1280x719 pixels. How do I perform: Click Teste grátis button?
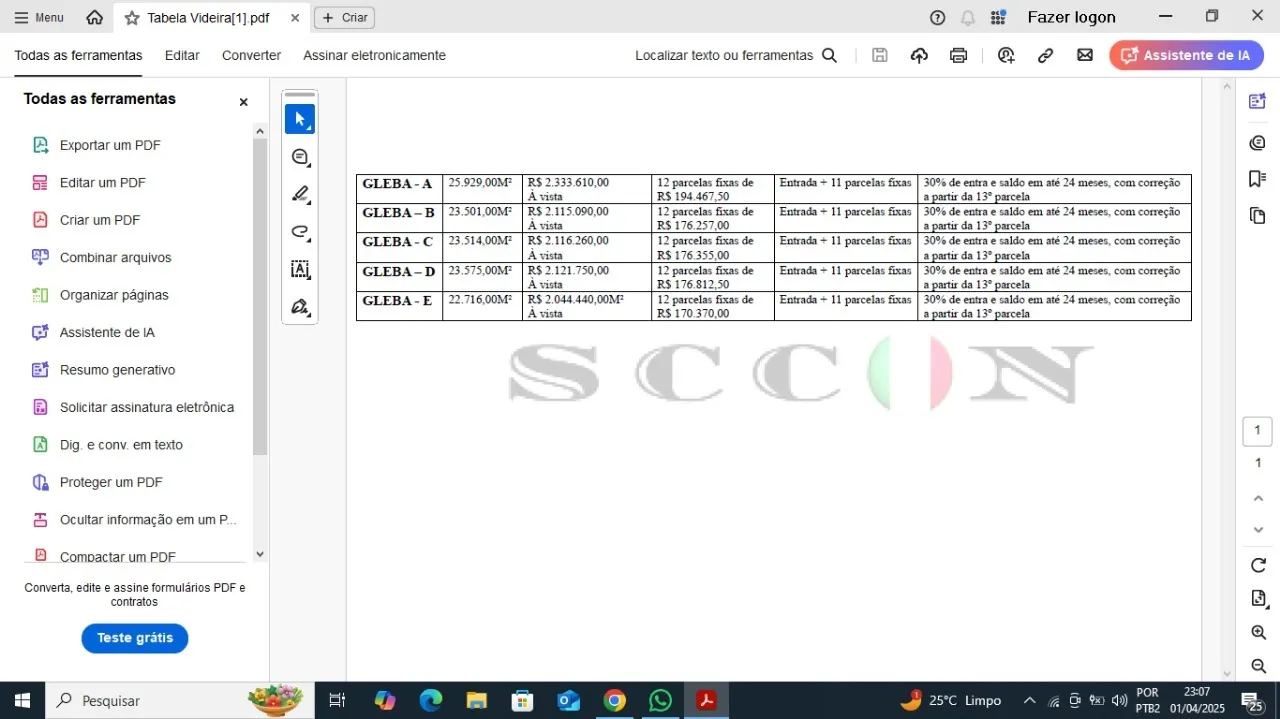coord(135,638)
